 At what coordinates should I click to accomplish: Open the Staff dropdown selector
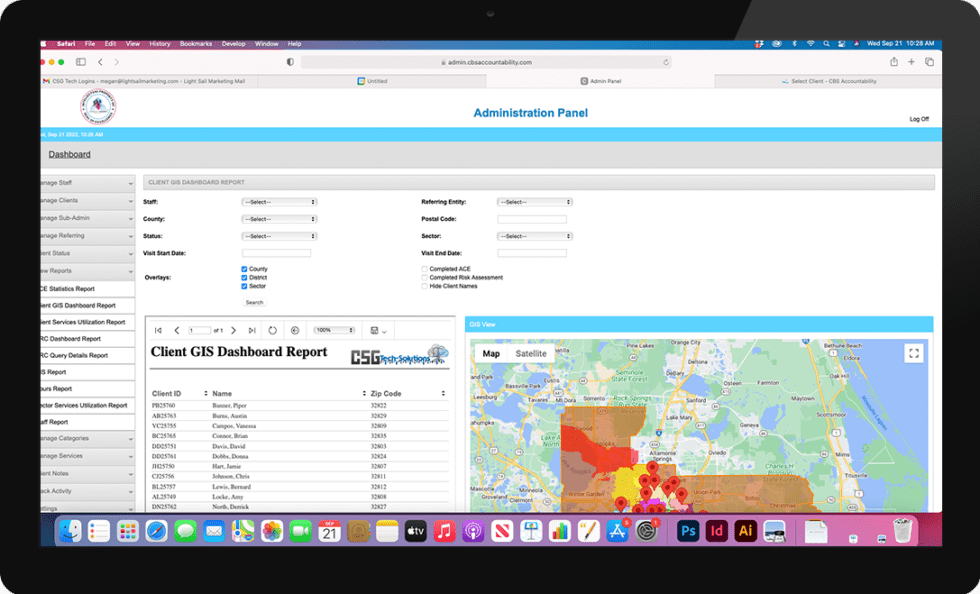279,201
